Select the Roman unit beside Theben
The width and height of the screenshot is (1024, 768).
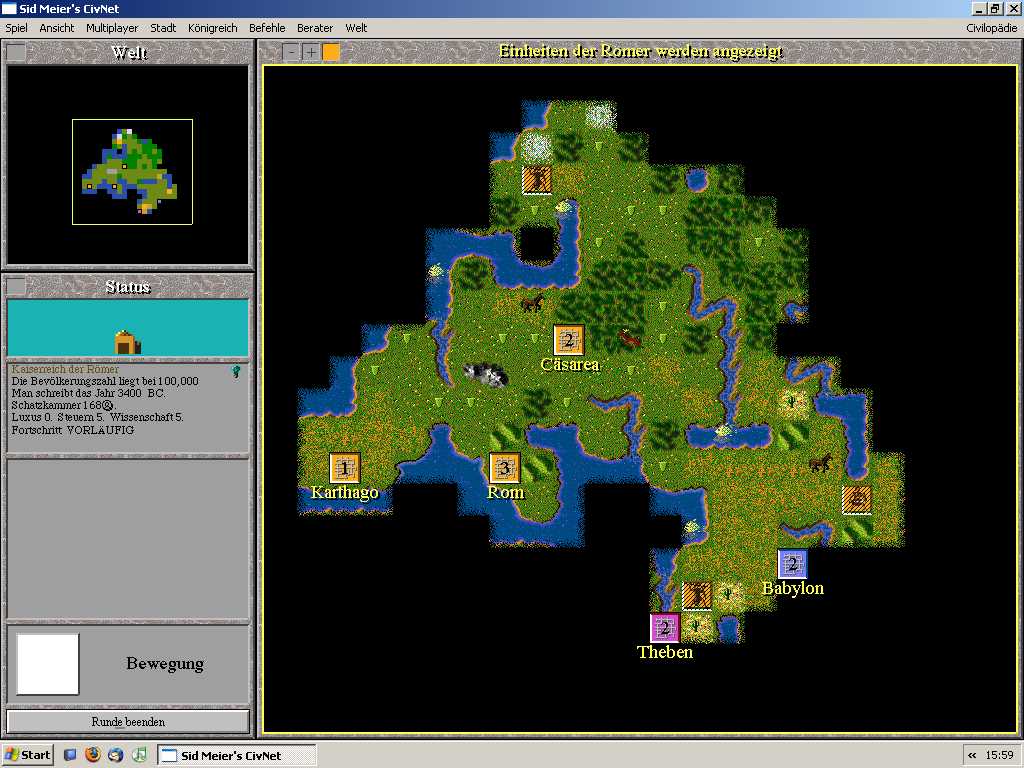point(697,596)
